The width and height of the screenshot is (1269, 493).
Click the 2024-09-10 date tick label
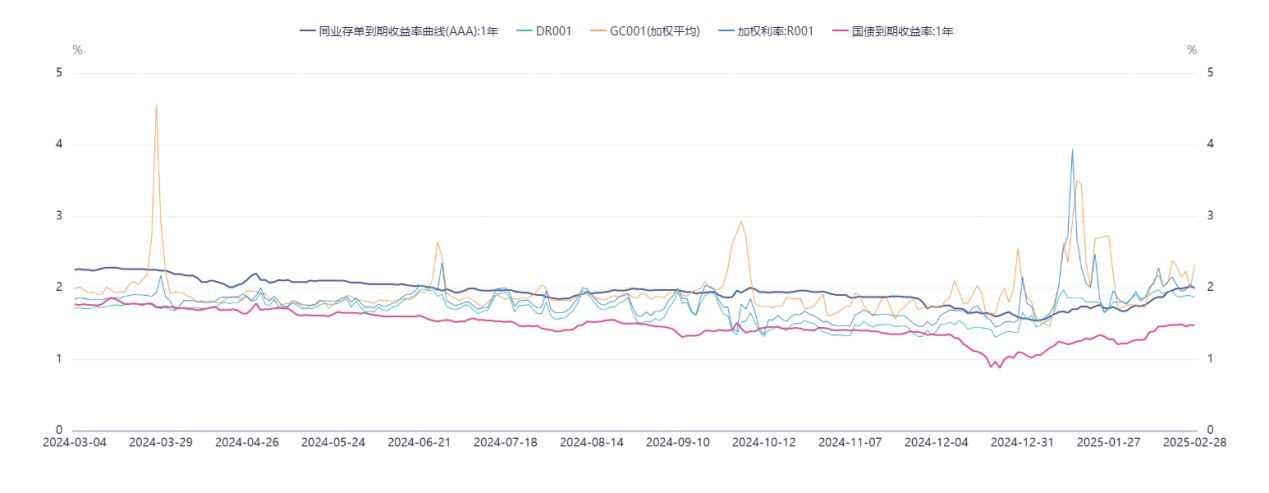[x=678, y=442]
